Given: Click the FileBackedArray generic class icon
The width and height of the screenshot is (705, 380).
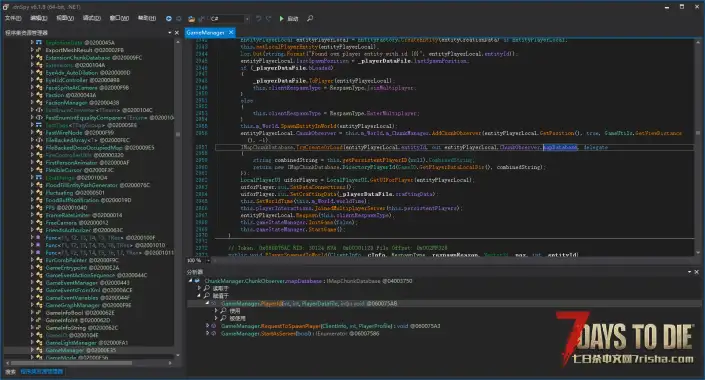Looking at the screenshot, I should [x=39, y=140].
